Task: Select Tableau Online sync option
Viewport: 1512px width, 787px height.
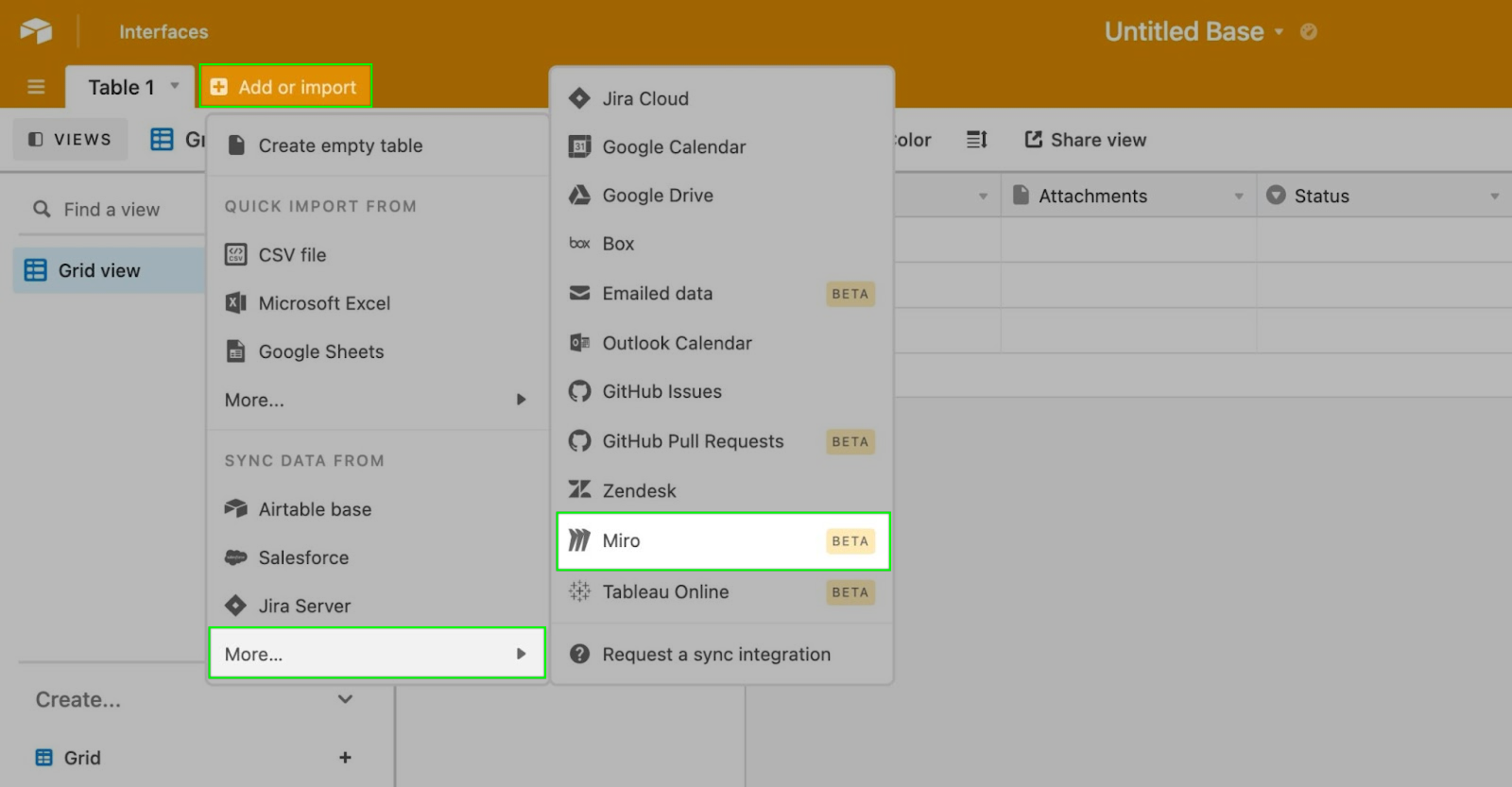Action: [x=722, y=592]
